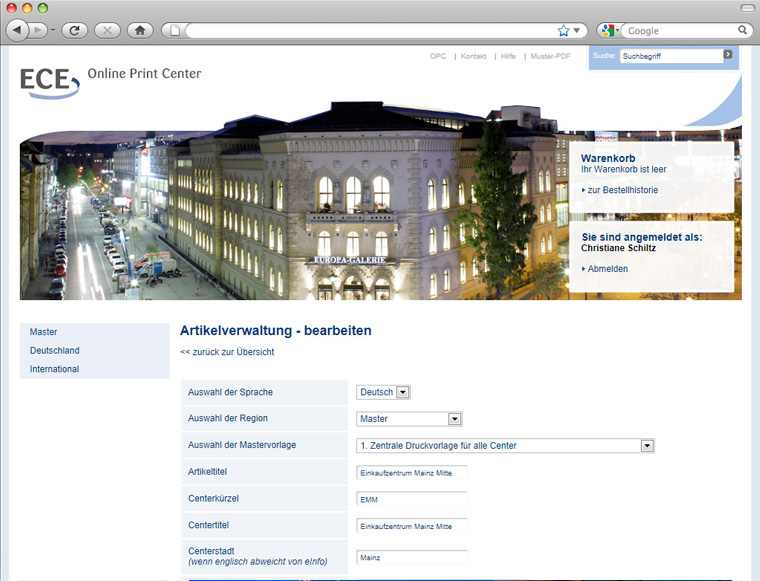
Task: Click the ECE logo
Action: (x=49, y=81)
